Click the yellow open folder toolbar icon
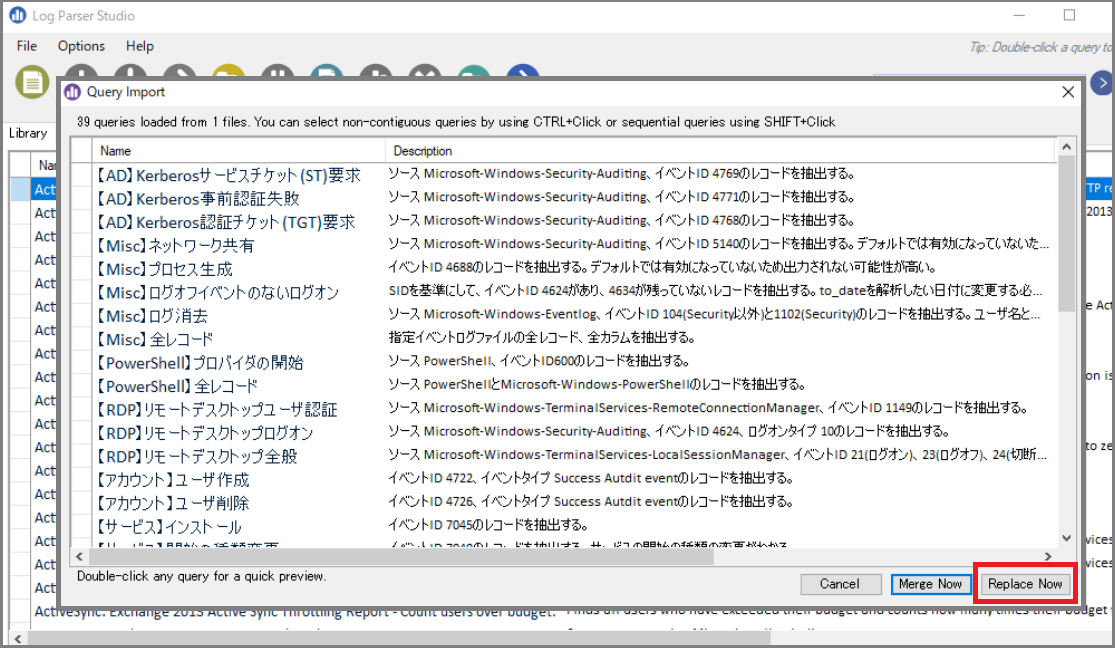Viewport: 1115px width, 648px height. [x=228, y=71]
